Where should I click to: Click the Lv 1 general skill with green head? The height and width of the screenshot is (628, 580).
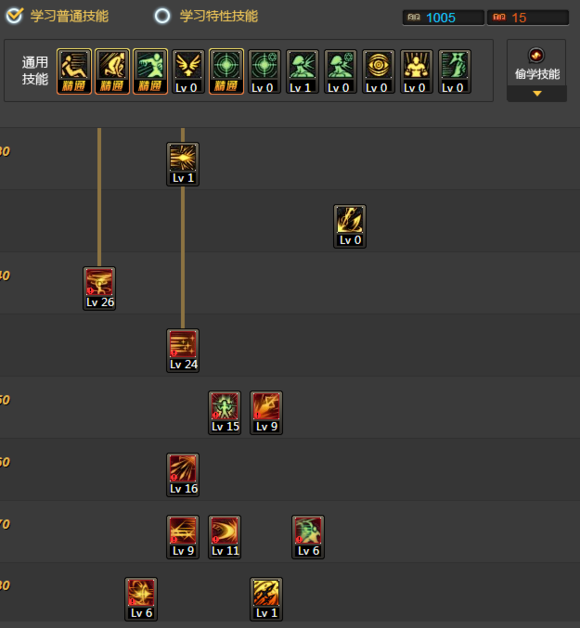click(302, 71)
